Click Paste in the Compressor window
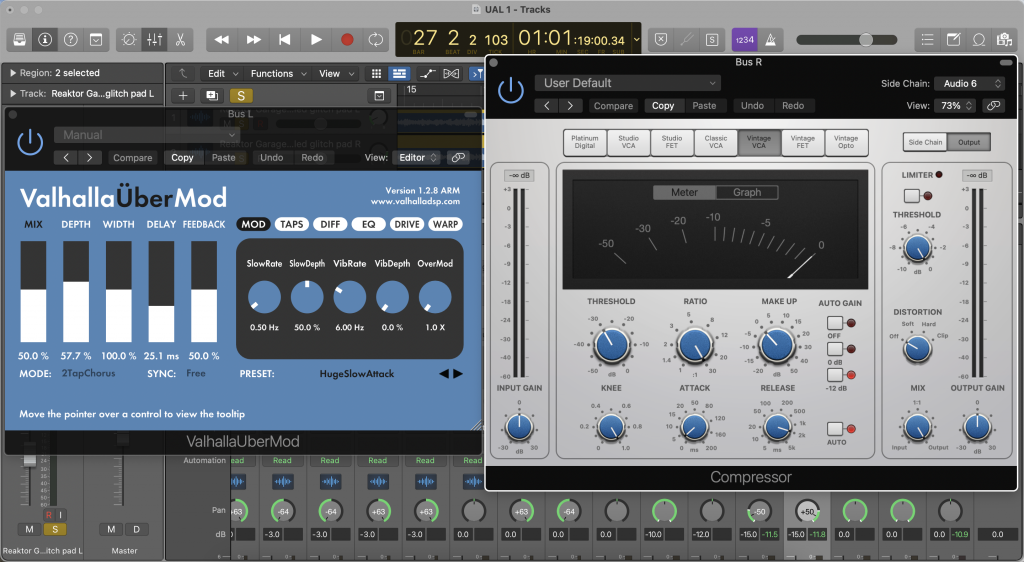Viewport: 1024px width, 562px height. [704, 106]
